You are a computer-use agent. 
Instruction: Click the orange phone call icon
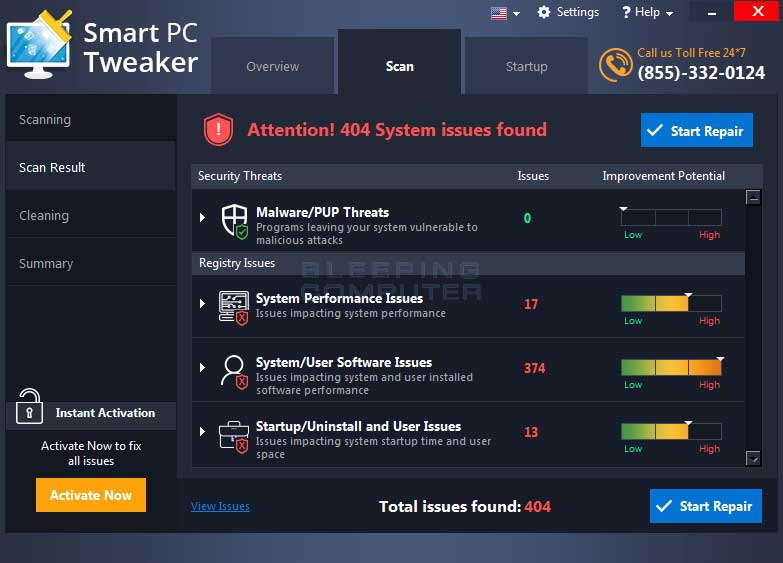point(615,65)
